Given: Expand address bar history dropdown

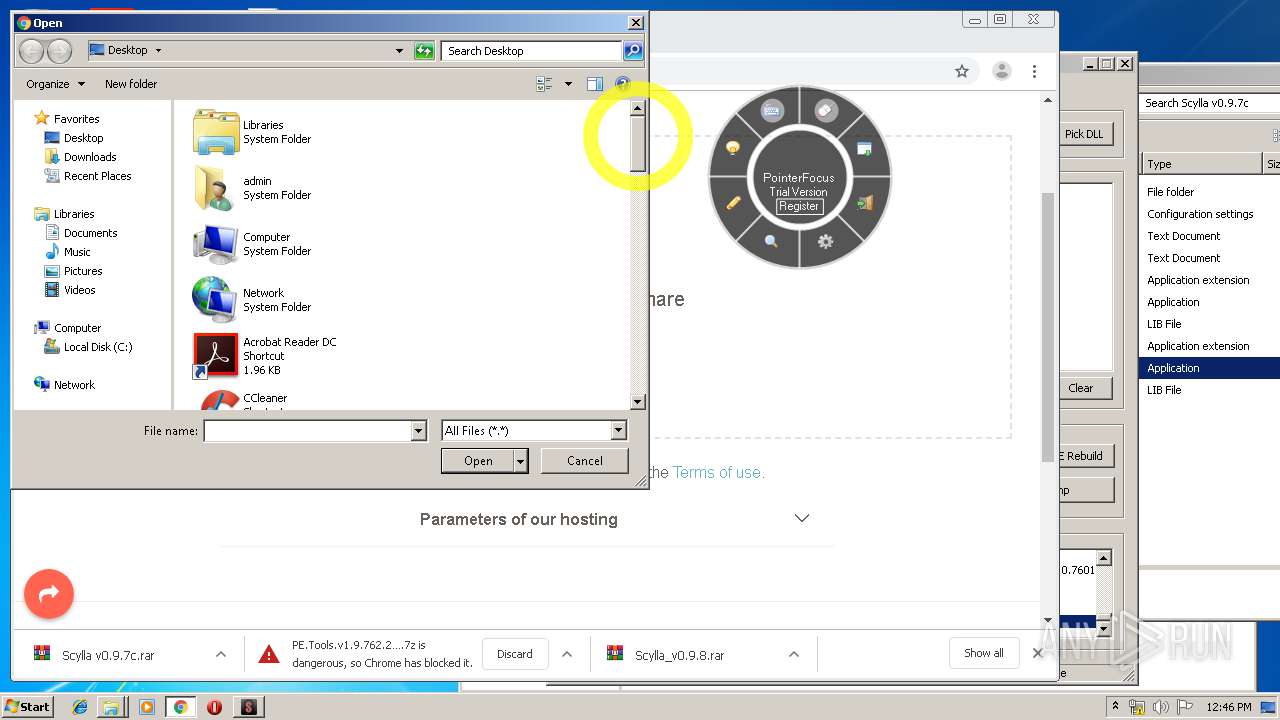Looking at the screenshot, I should click(399, 51).
